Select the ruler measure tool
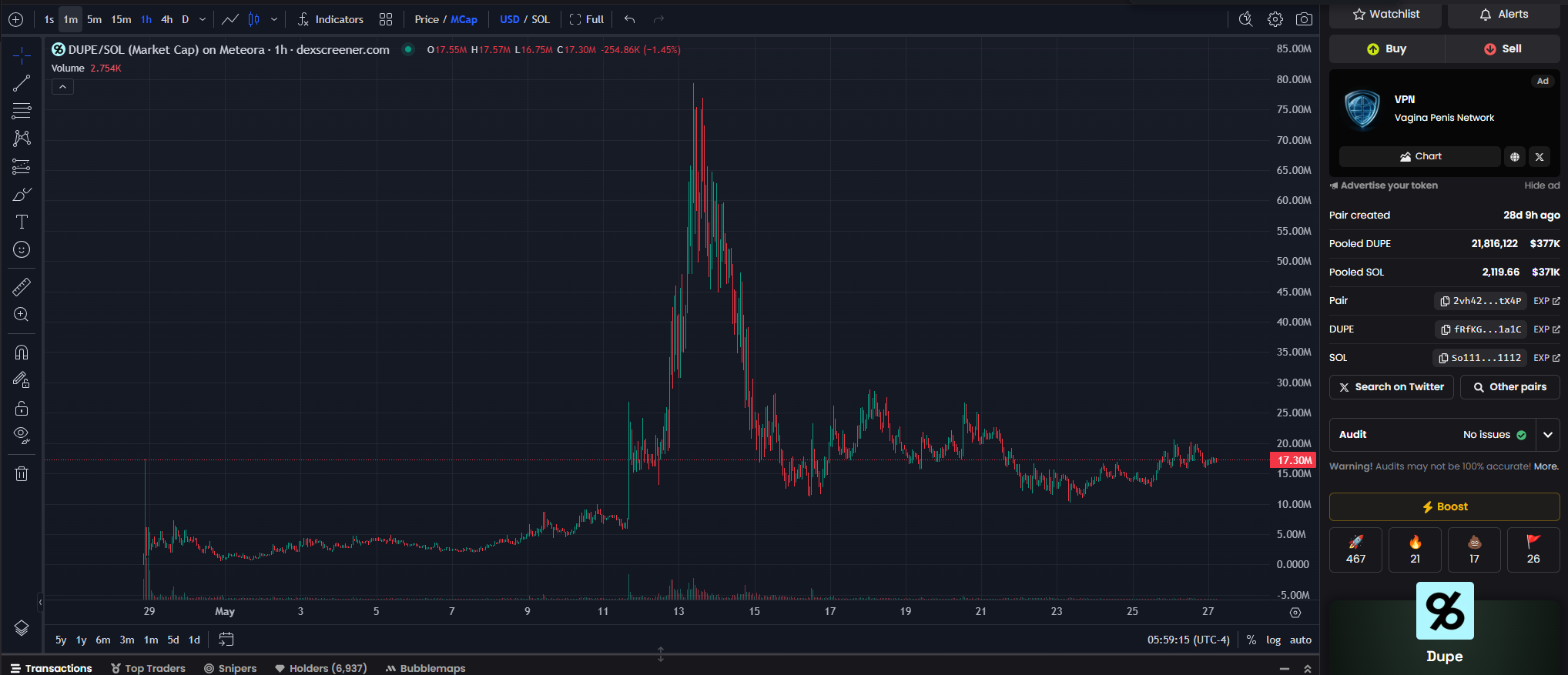The height and width of the screenshot is (675, 1568). [22, 287]
